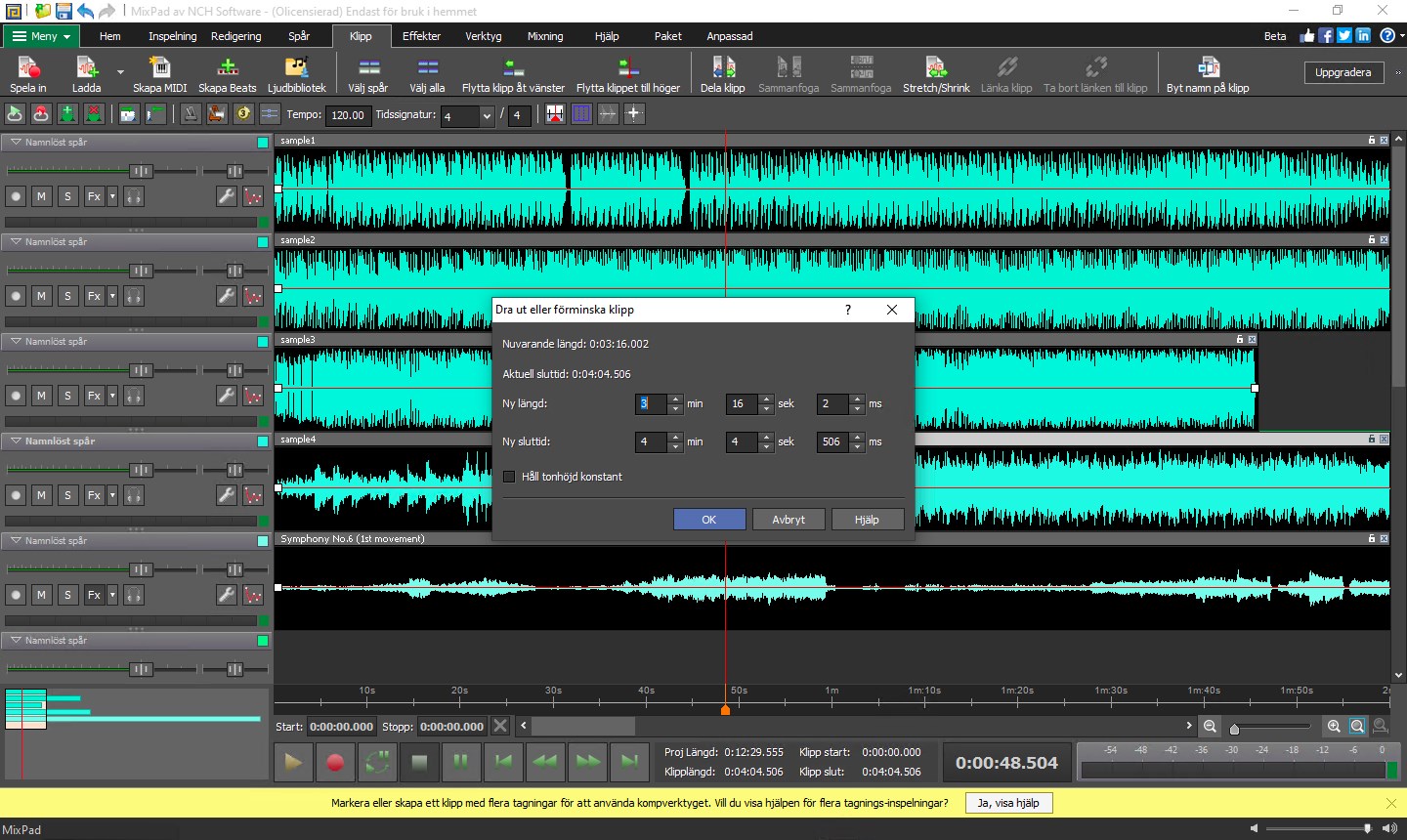Click the Välj spår icon
The width and height of the screenshot is (1407, 840).
click(368, 73)
